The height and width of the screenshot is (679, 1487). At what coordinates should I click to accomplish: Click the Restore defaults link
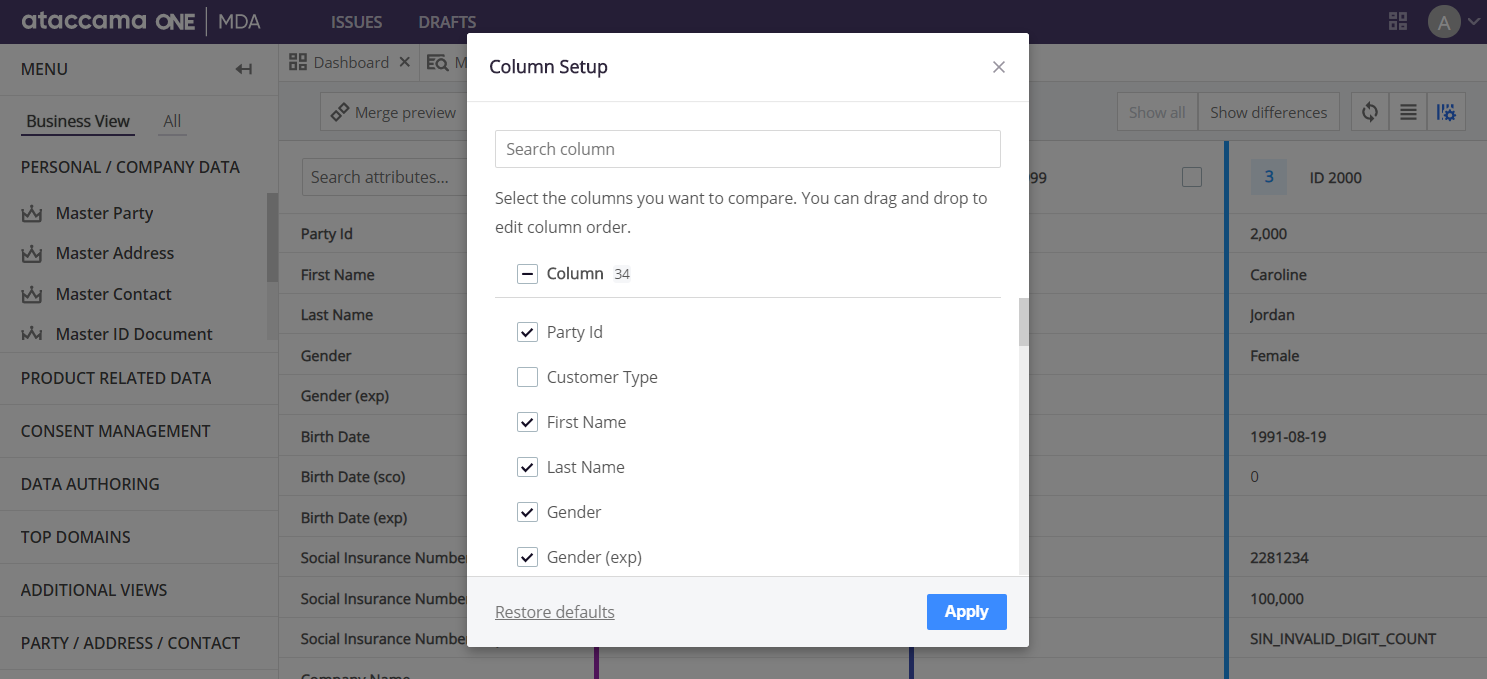(555, 612)
